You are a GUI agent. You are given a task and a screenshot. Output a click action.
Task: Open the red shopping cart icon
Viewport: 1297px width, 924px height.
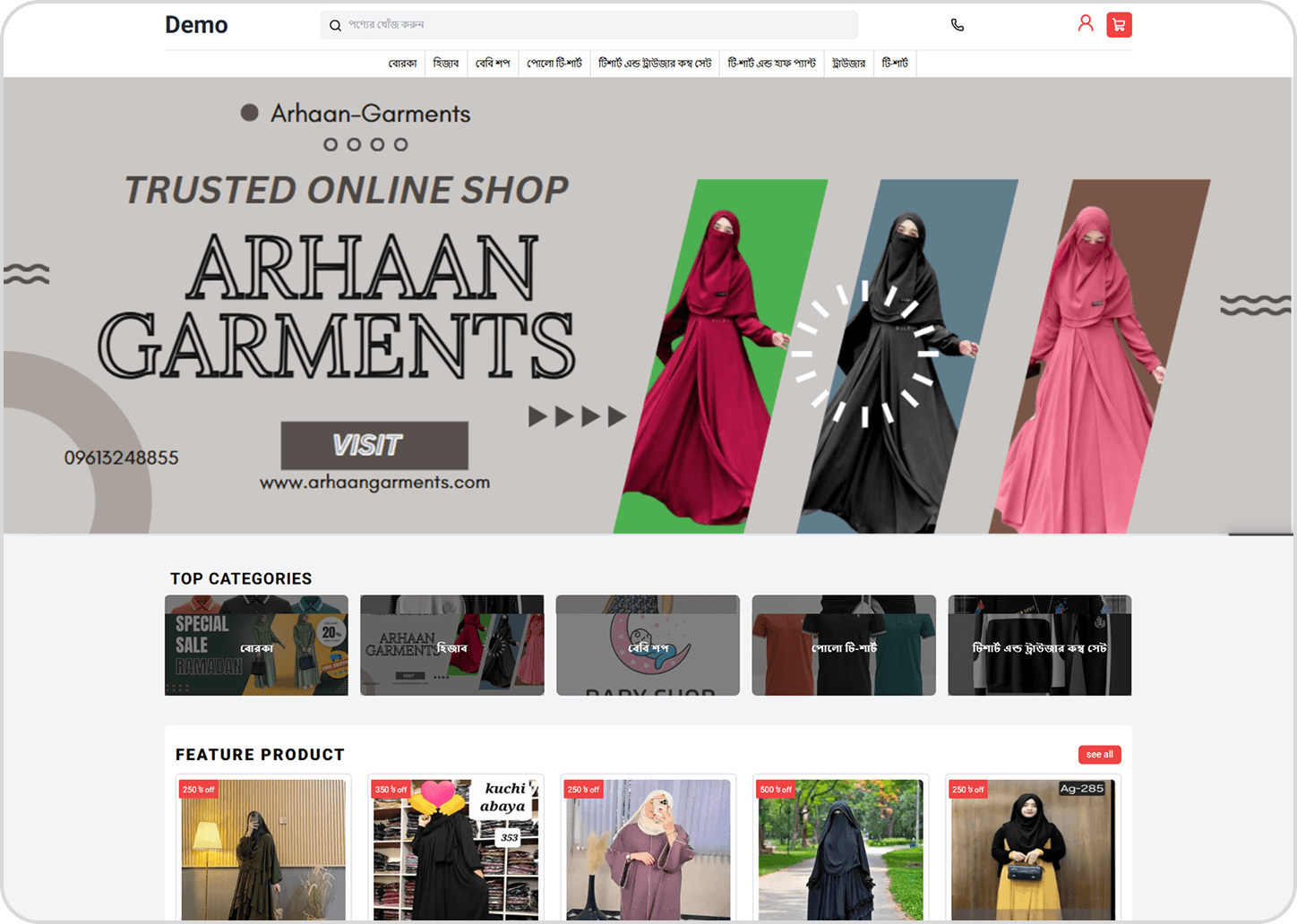pyautogui.click(x=1119, y=25)
